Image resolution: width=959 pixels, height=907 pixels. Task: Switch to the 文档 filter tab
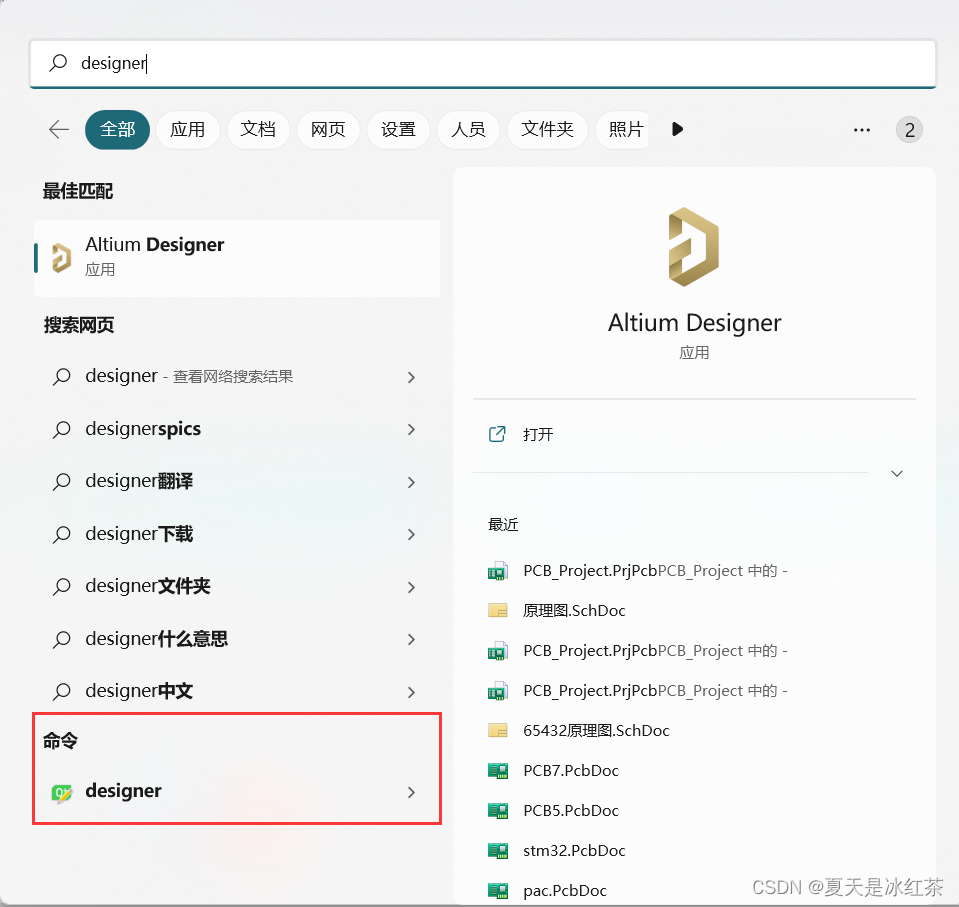coord(257,130)
